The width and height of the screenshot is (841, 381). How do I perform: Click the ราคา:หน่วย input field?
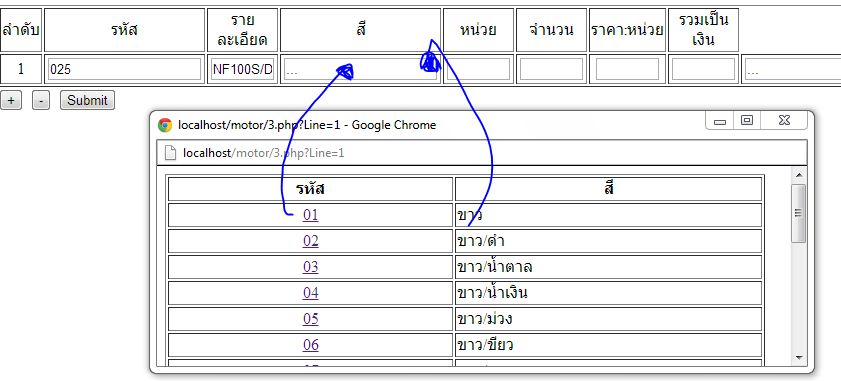point(628,69)
